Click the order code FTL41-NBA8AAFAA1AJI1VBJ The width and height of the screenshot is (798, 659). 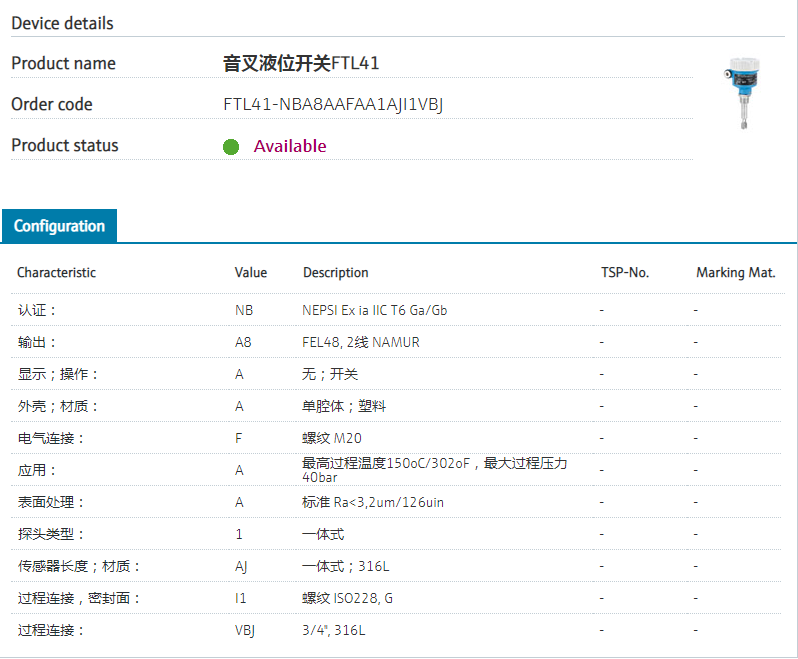coord(333,105)
